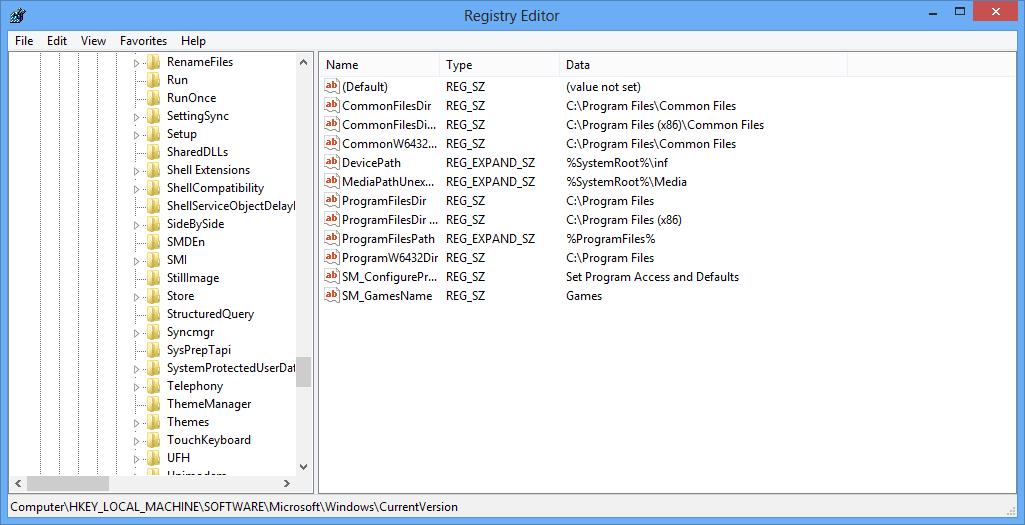
Task: Sort values by the Name column header
Action: click(379, 65)
